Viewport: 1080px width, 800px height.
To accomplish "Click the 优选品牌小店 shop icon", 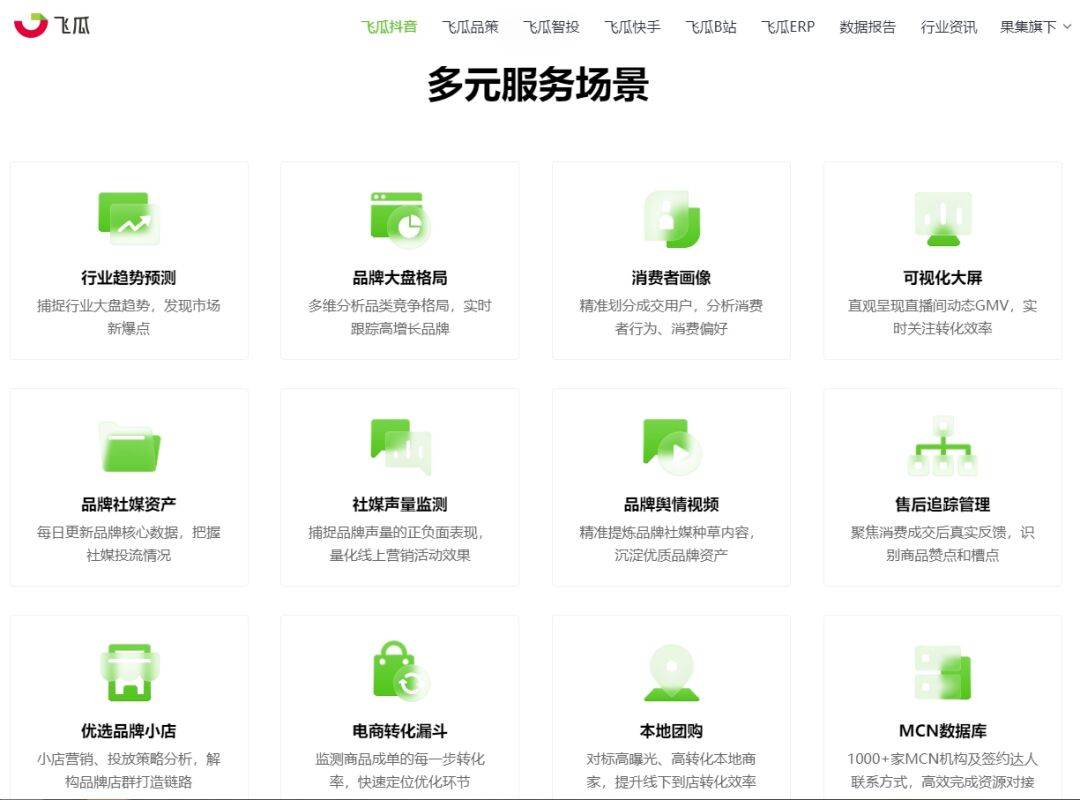I will point(129,673).
